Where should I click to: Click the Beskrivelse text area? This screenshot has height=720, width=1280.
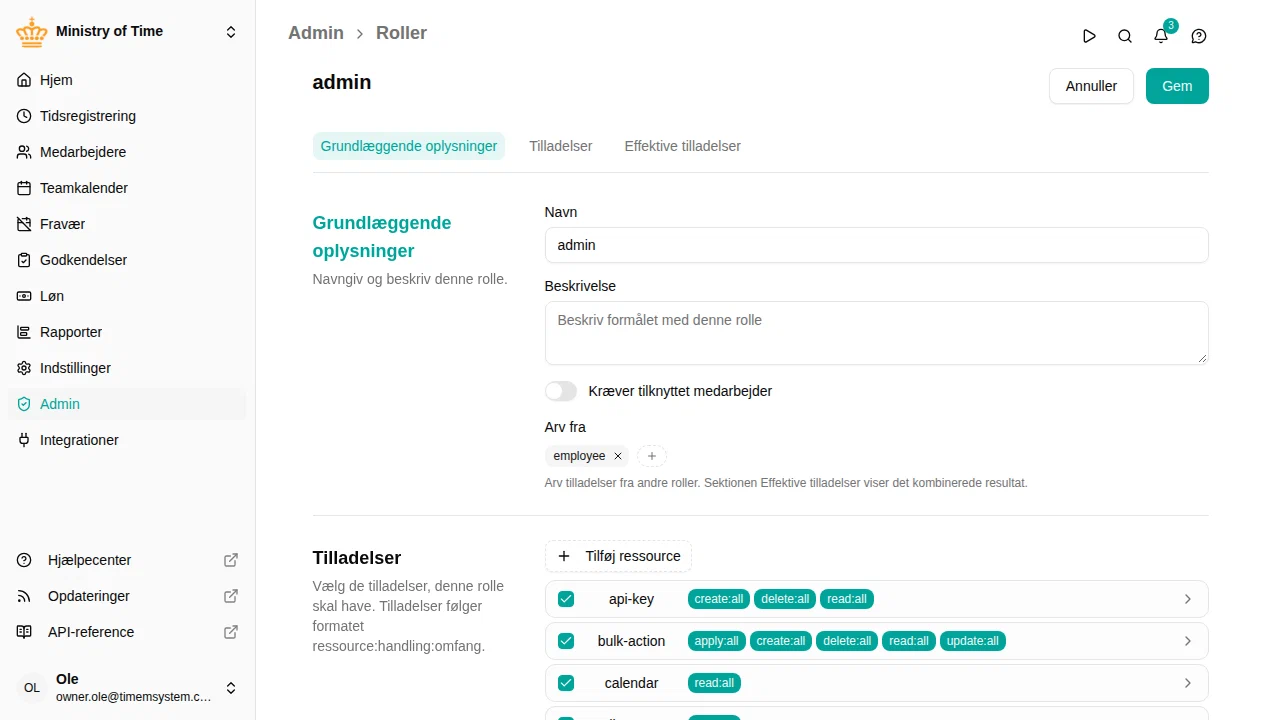[877, 333]
